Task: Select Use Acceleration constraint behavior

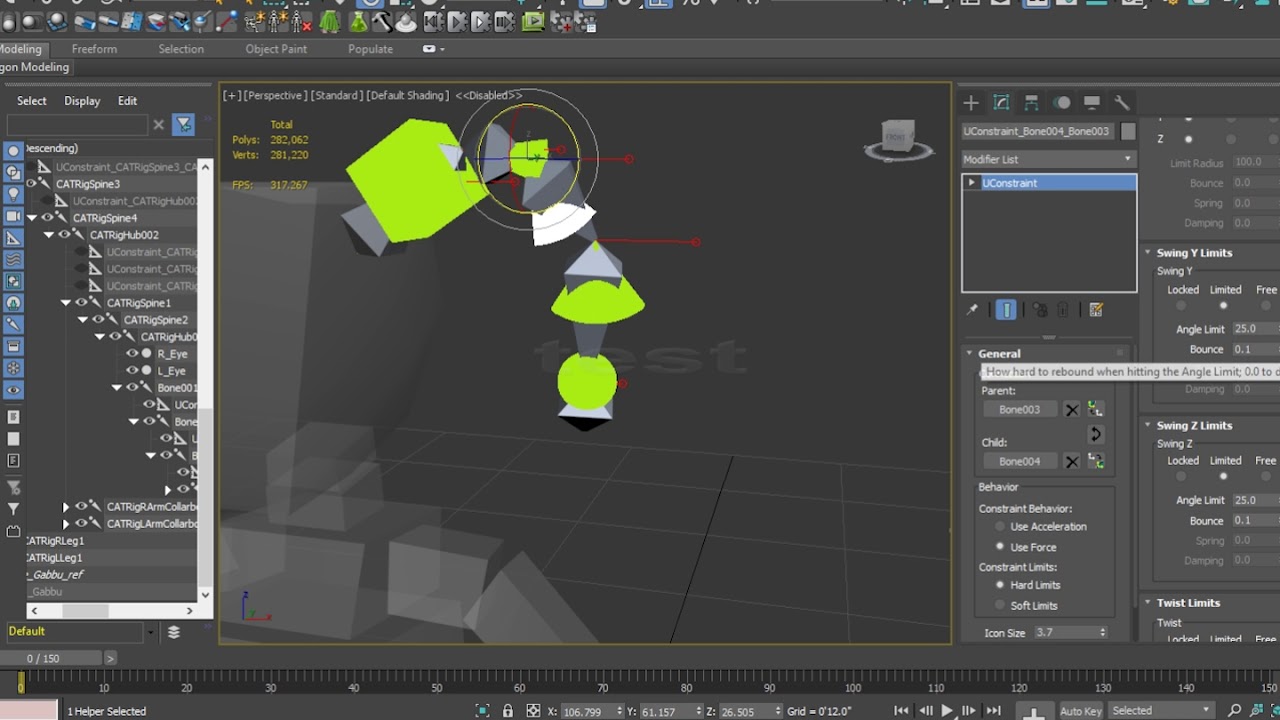Action: pyautogui.click(x=1043, y=527)
